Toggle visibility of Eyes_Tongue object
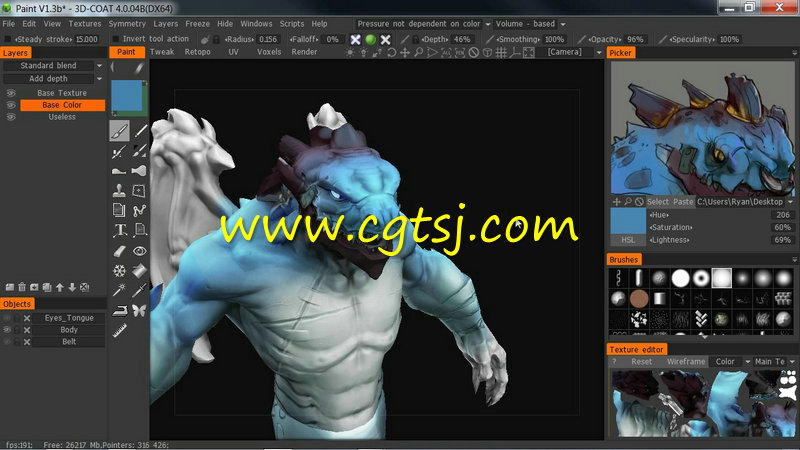Image resolution: width=800 pixels, height=450 pixels. pos(7,318)
